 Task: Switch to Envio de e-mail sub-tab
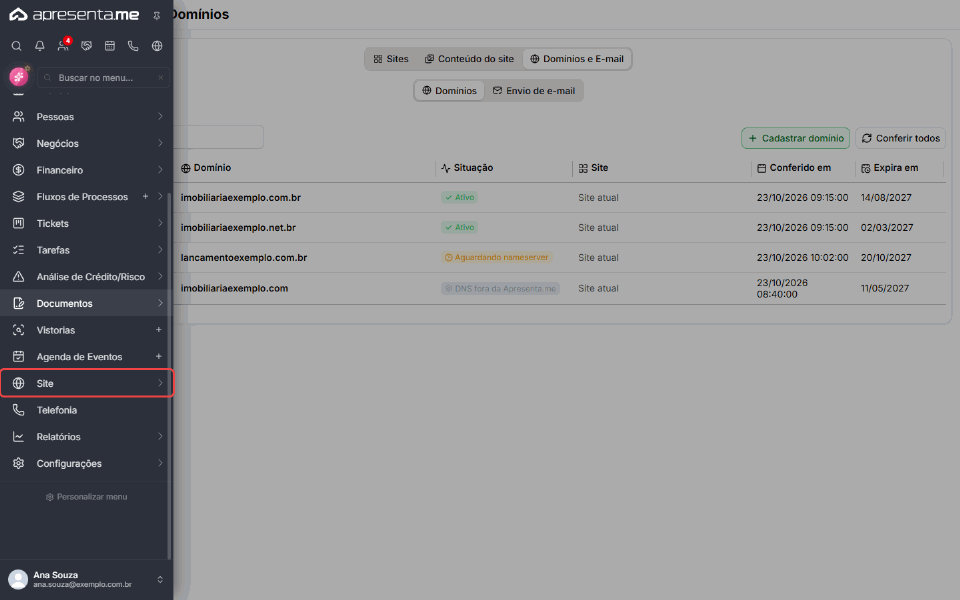point(534,91)
